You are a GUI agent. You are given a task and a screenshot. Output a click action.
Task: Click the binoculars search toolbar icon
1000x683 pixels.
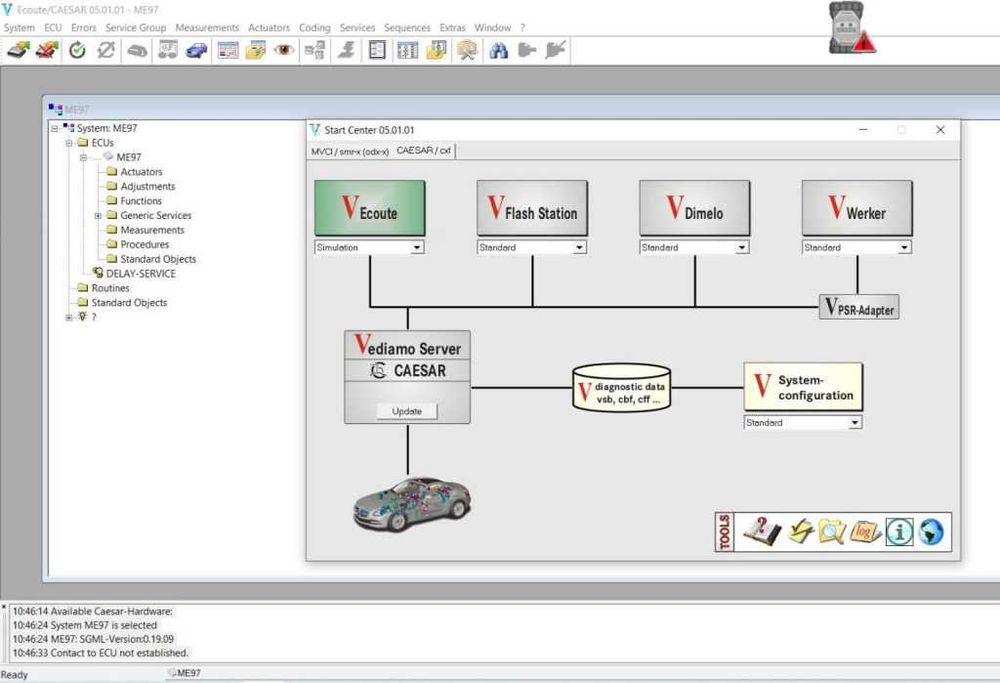coord(499,50)
